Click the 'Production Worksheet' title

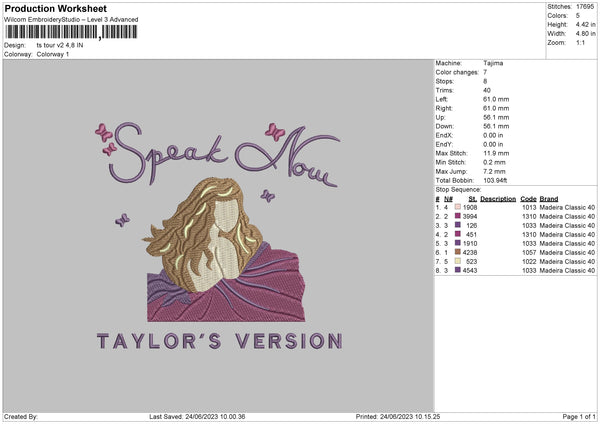point(55,8)
